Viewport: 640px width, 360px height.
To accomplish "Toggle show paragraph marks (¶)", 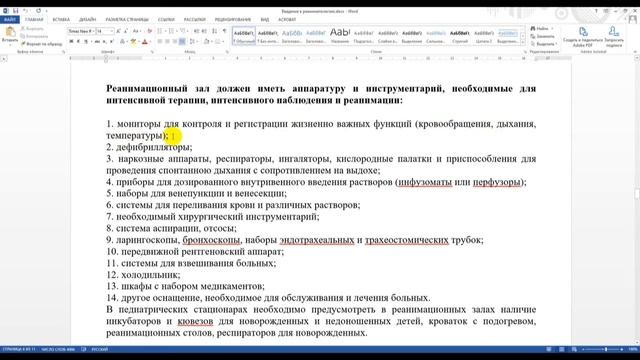I will (x=224, y=31).
